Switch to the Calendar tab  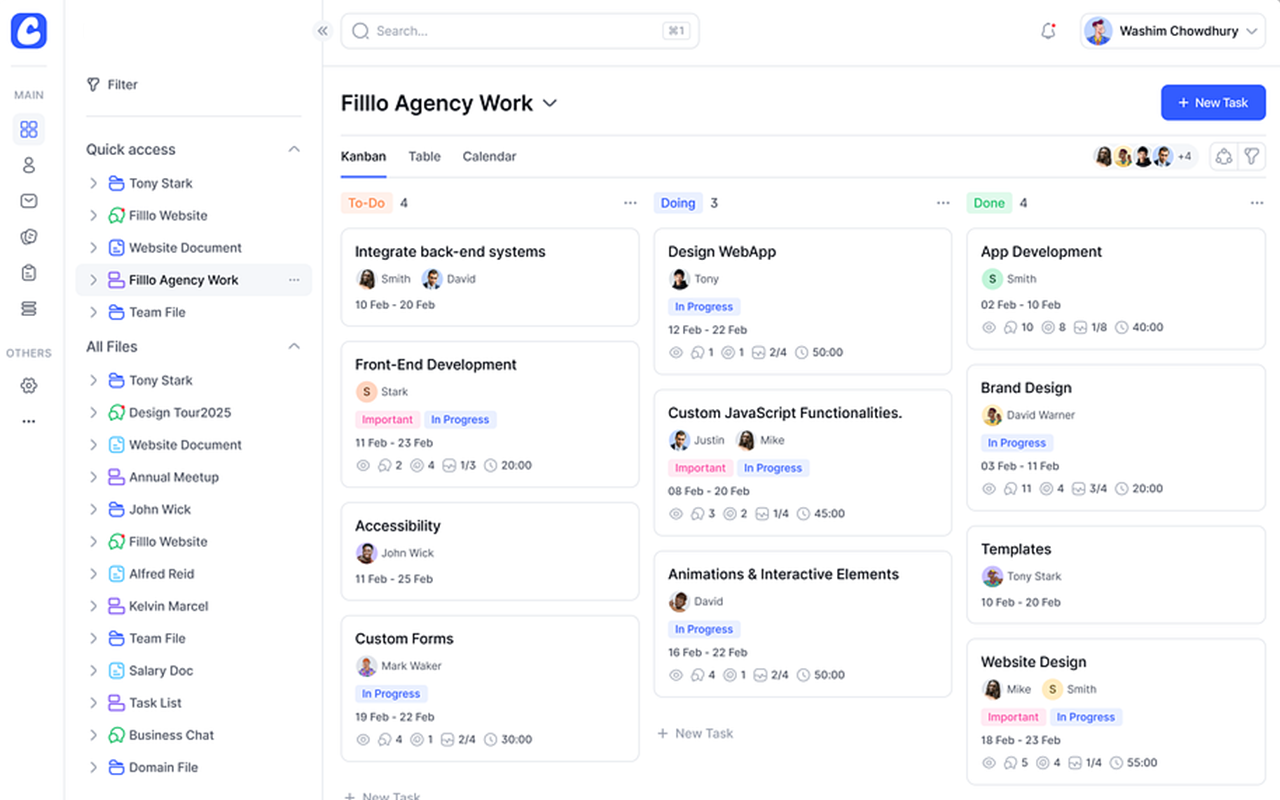(489, 156)
